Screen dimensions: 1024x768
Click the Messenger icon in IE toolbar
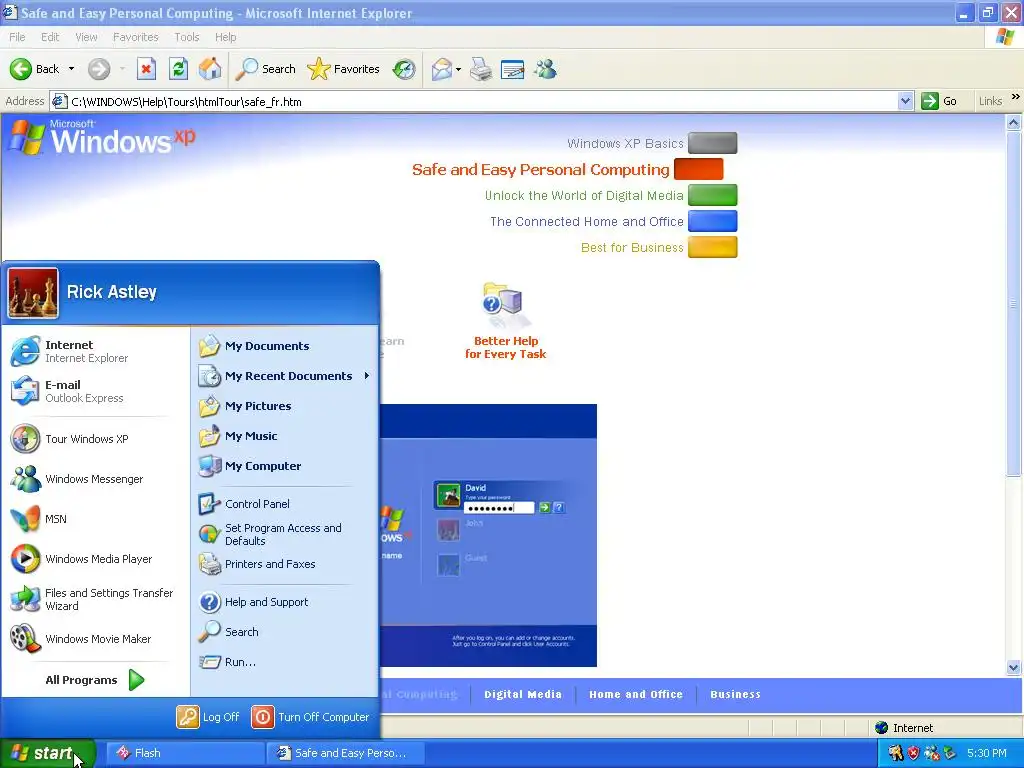[545, 69]
